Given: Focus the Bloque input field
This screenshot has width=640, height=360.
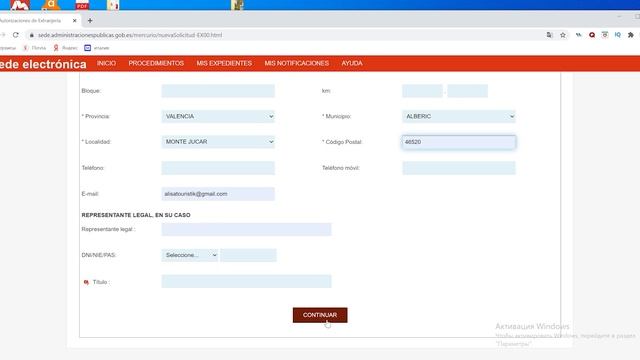Looking at the screenshot, I should pyautogui.click(x=218, y=91).
